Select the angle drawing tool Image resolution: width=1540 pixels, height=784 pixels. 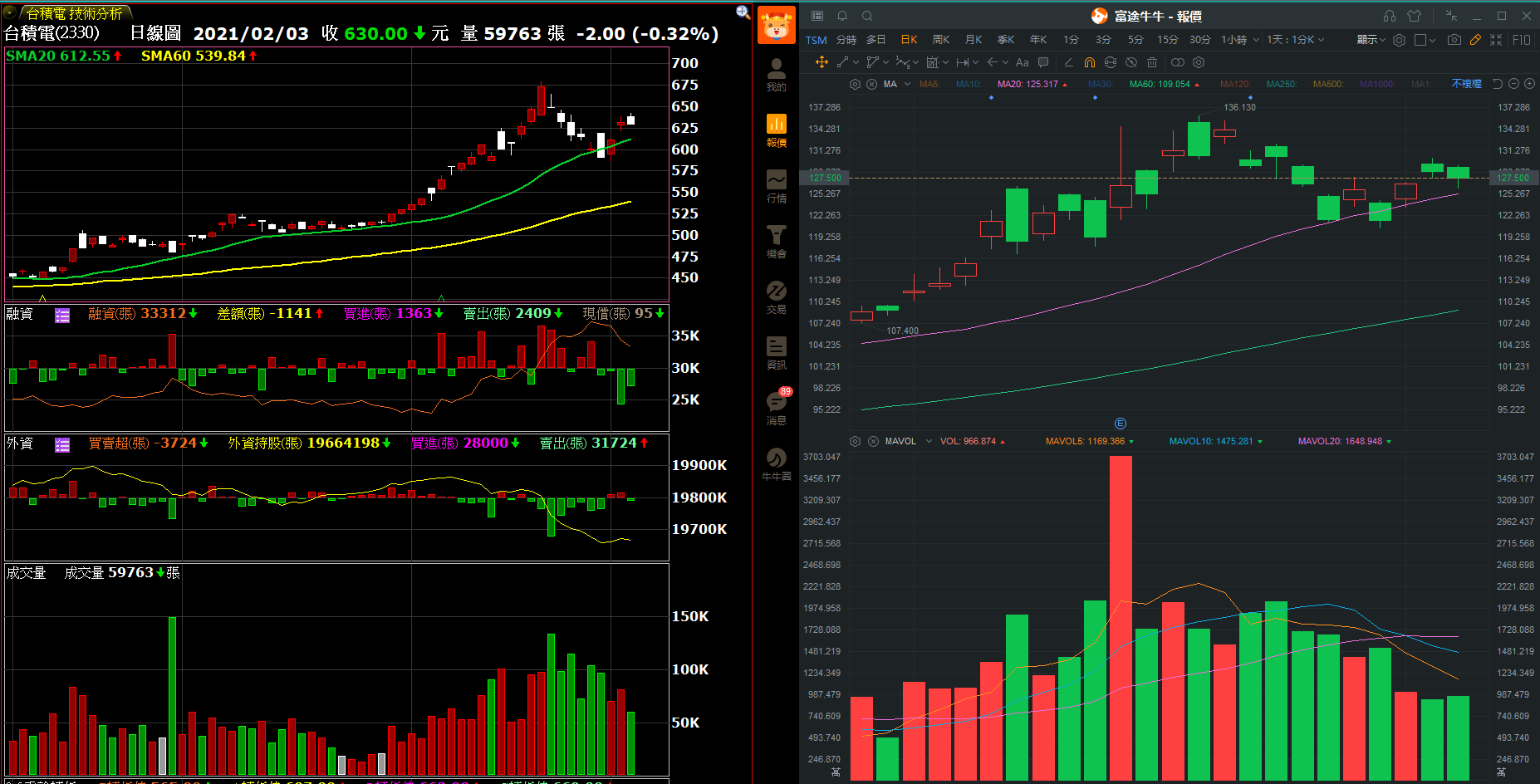click(1068, 62)
